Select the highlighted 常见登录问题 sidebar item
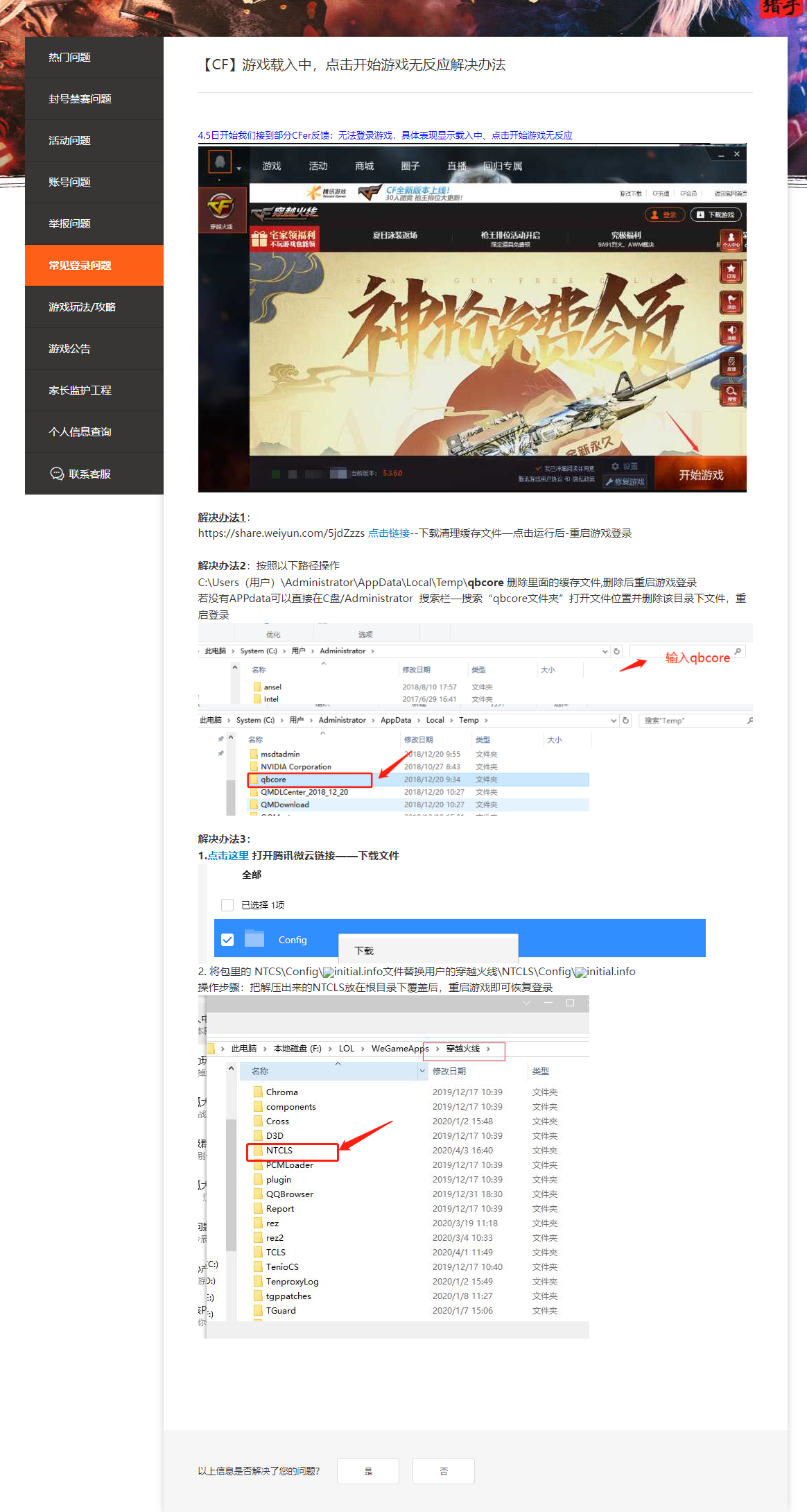 (x=94, y=266)
